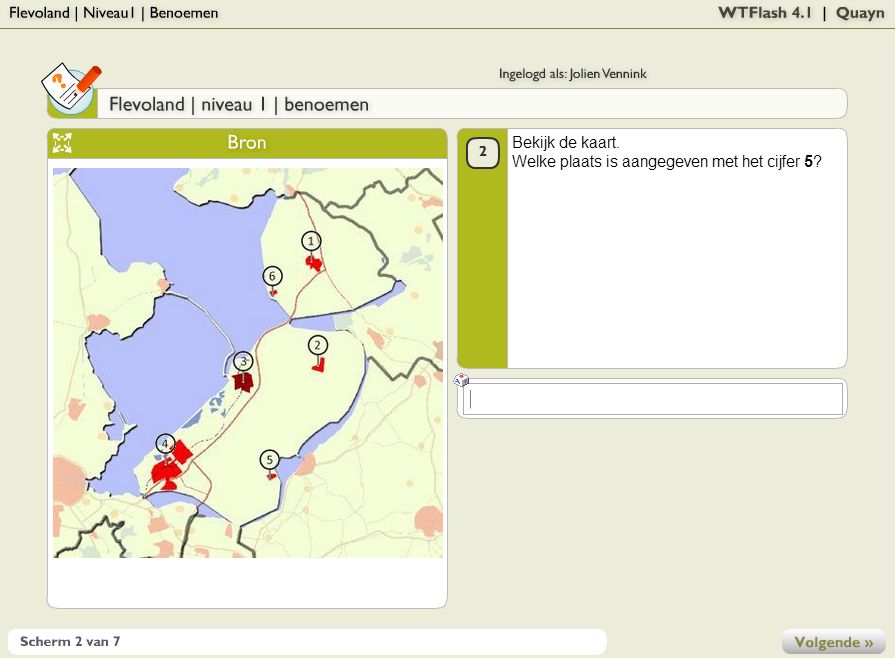The height and width of the screenshot is (658, 895).
Task: Select map marker number 2
Action: click(x=318, y=345)
